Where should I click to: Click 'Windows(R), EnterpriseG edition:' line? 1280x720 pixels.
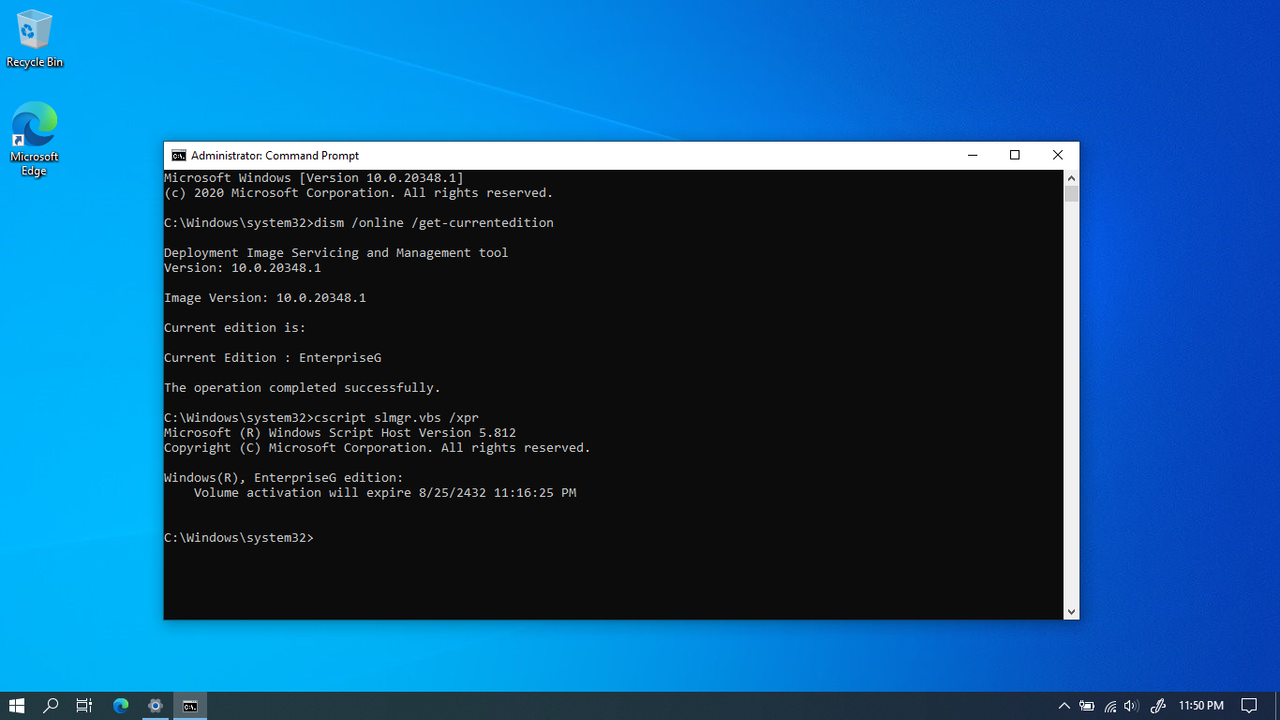pos(284,478)
